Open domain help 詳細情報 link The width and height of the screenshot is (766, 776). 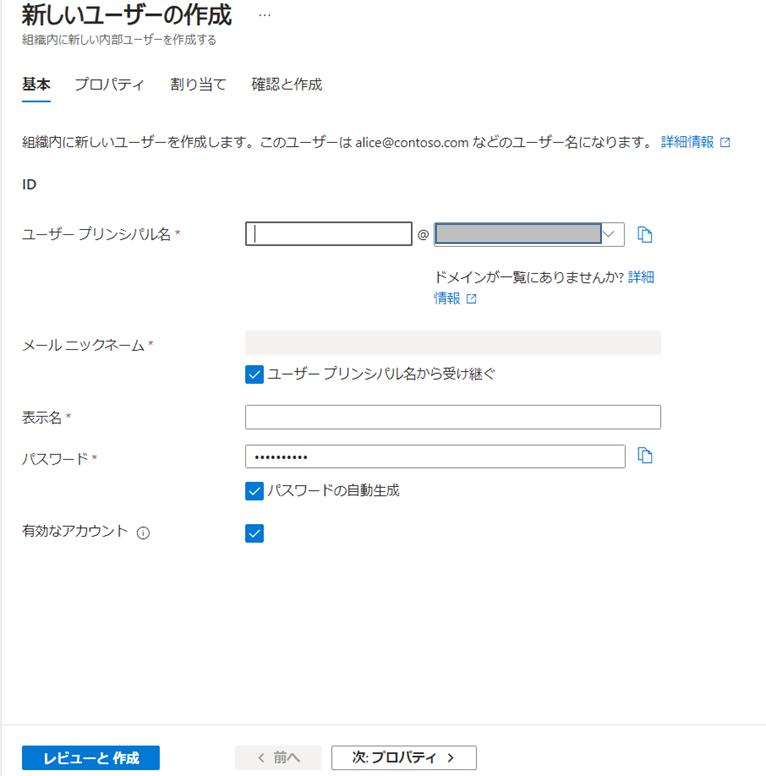[544, 288]
